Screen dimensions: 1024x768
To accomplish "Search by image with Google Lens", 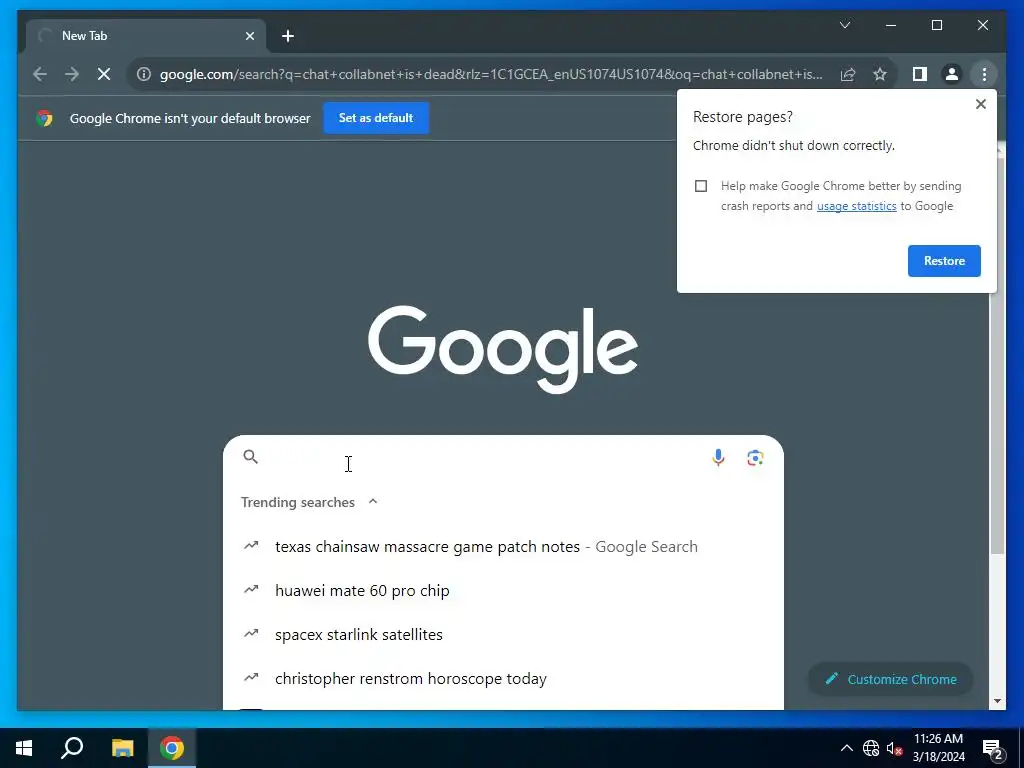I will (755, 458).
